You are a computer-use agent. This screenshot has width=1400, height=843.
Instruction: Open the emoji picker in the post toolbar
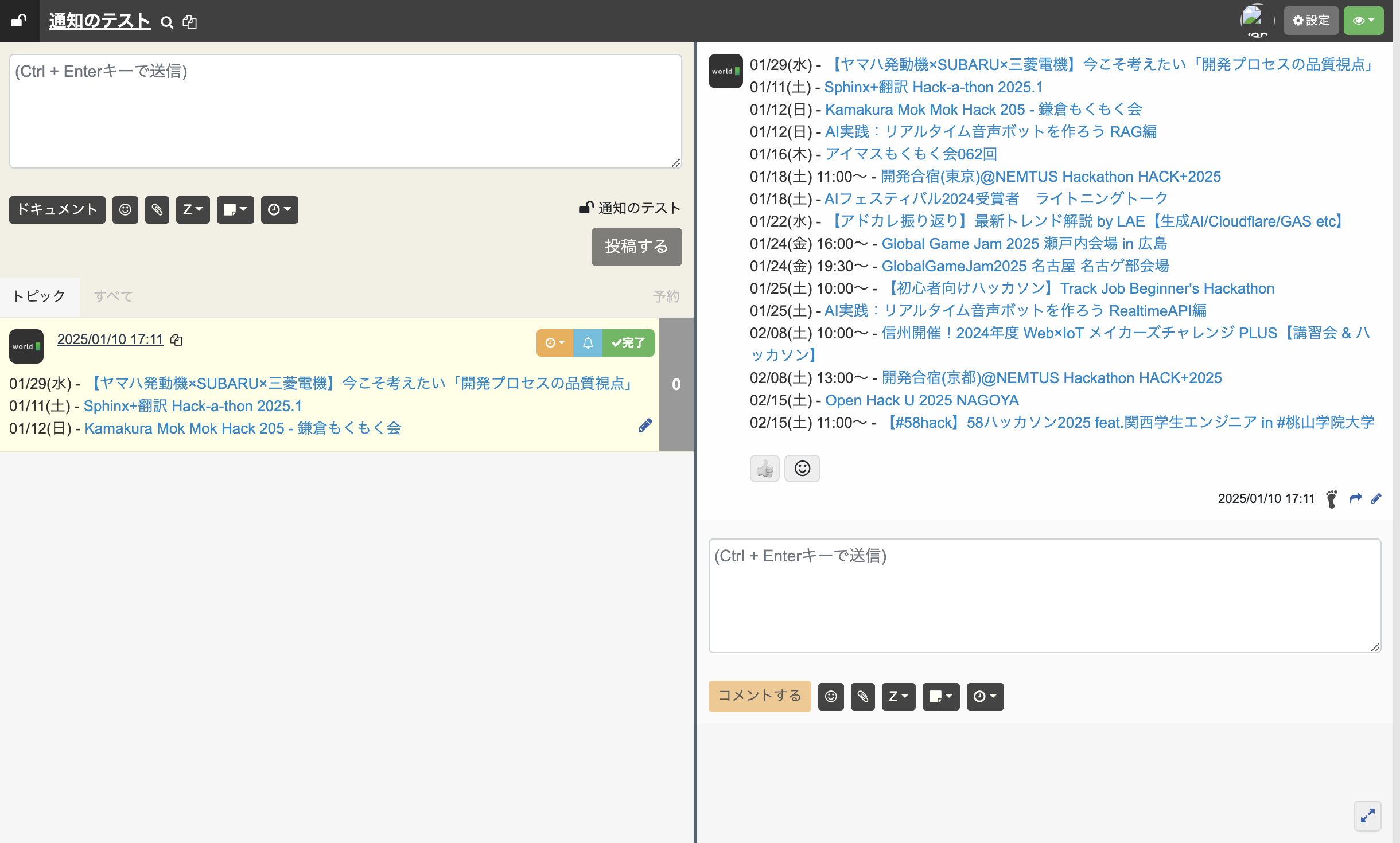pyautogui.click(x=125, y=210)
